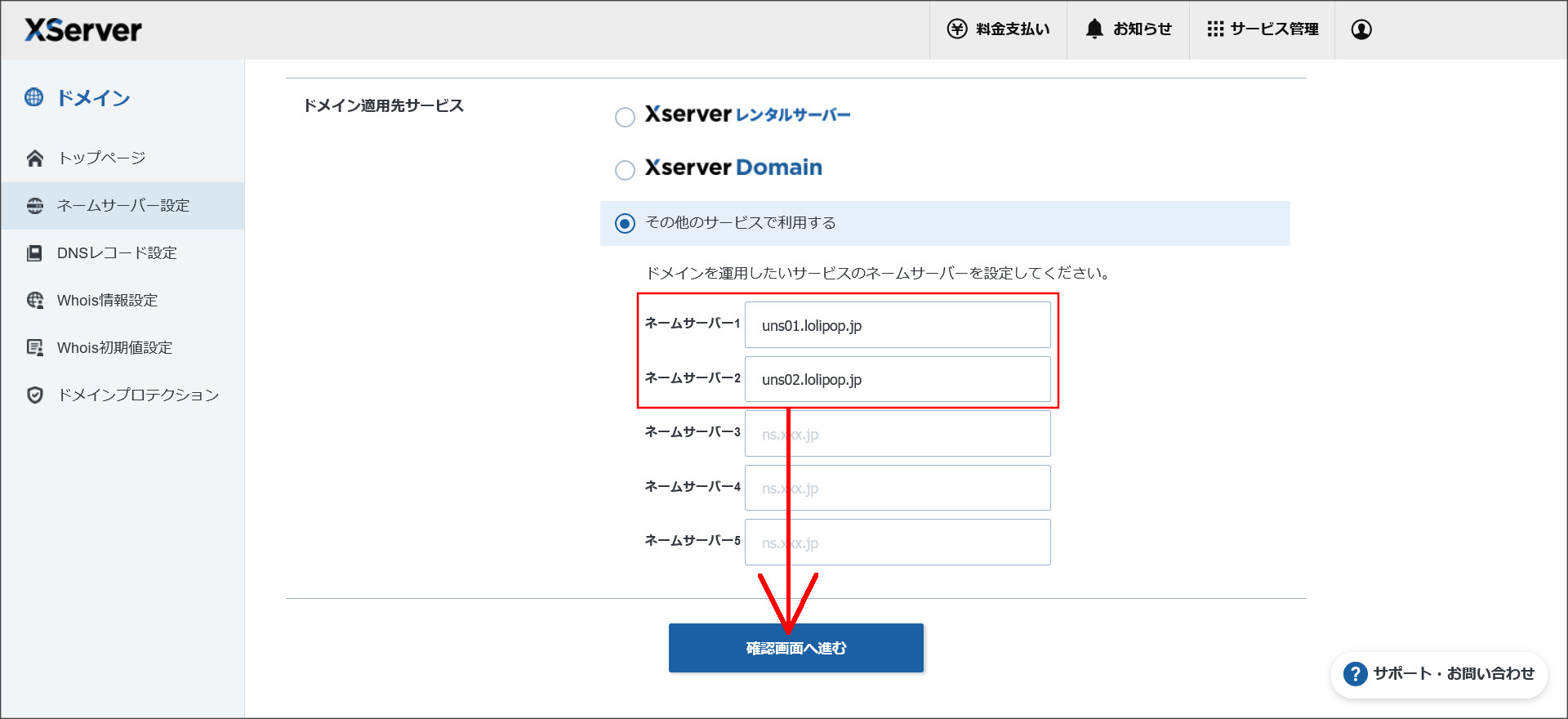Click the ネームサーバー5 label text
Viewport: 1568px width, 719px height.
693,541
